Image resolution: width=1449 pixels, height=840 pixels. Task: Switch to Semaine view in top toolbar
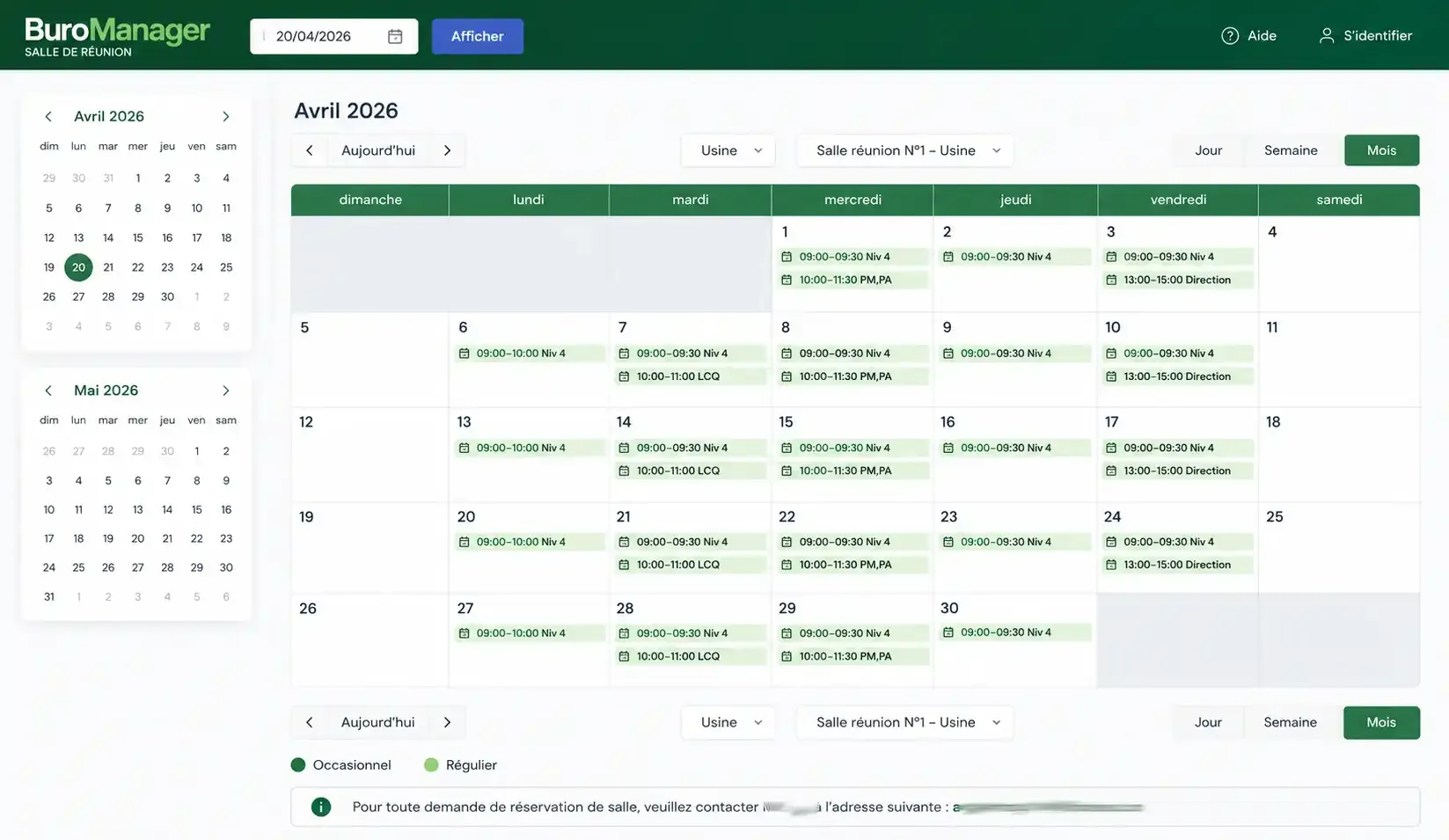[x=1291, y=150]
